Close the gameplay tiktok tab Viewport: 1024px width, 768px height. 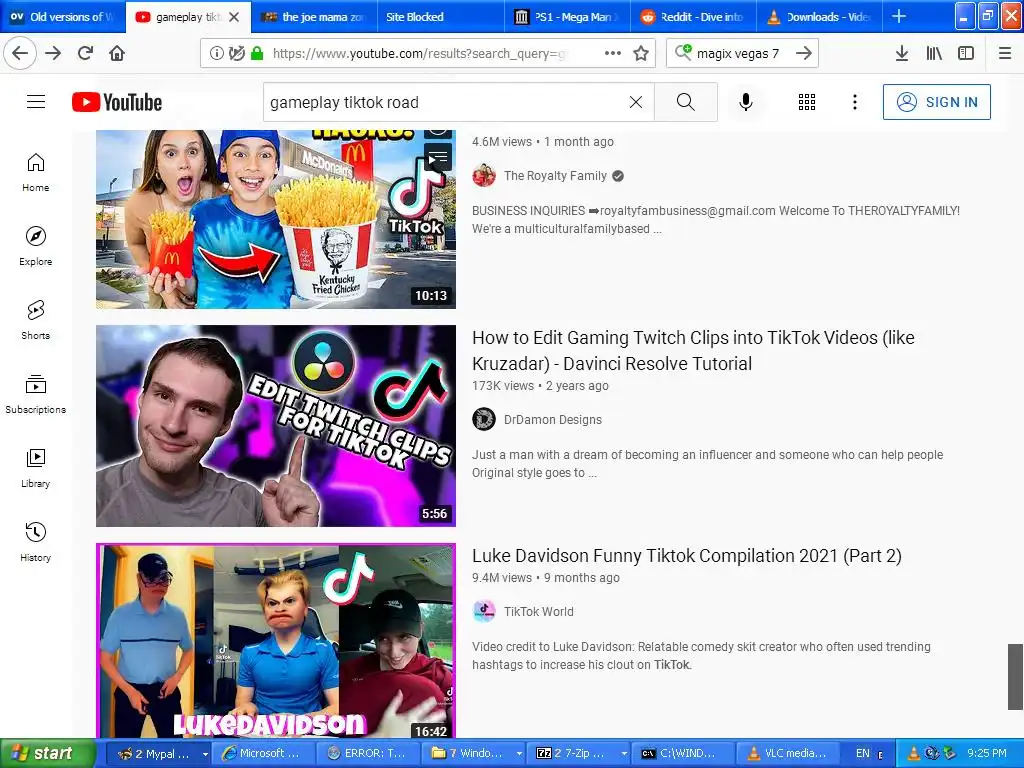(234, 17)
